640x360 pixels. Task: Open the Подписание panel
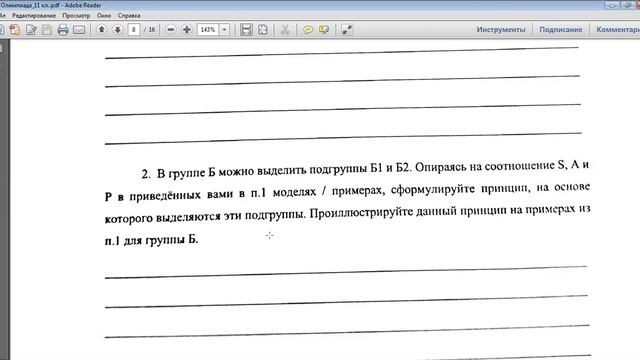[561, 29]
